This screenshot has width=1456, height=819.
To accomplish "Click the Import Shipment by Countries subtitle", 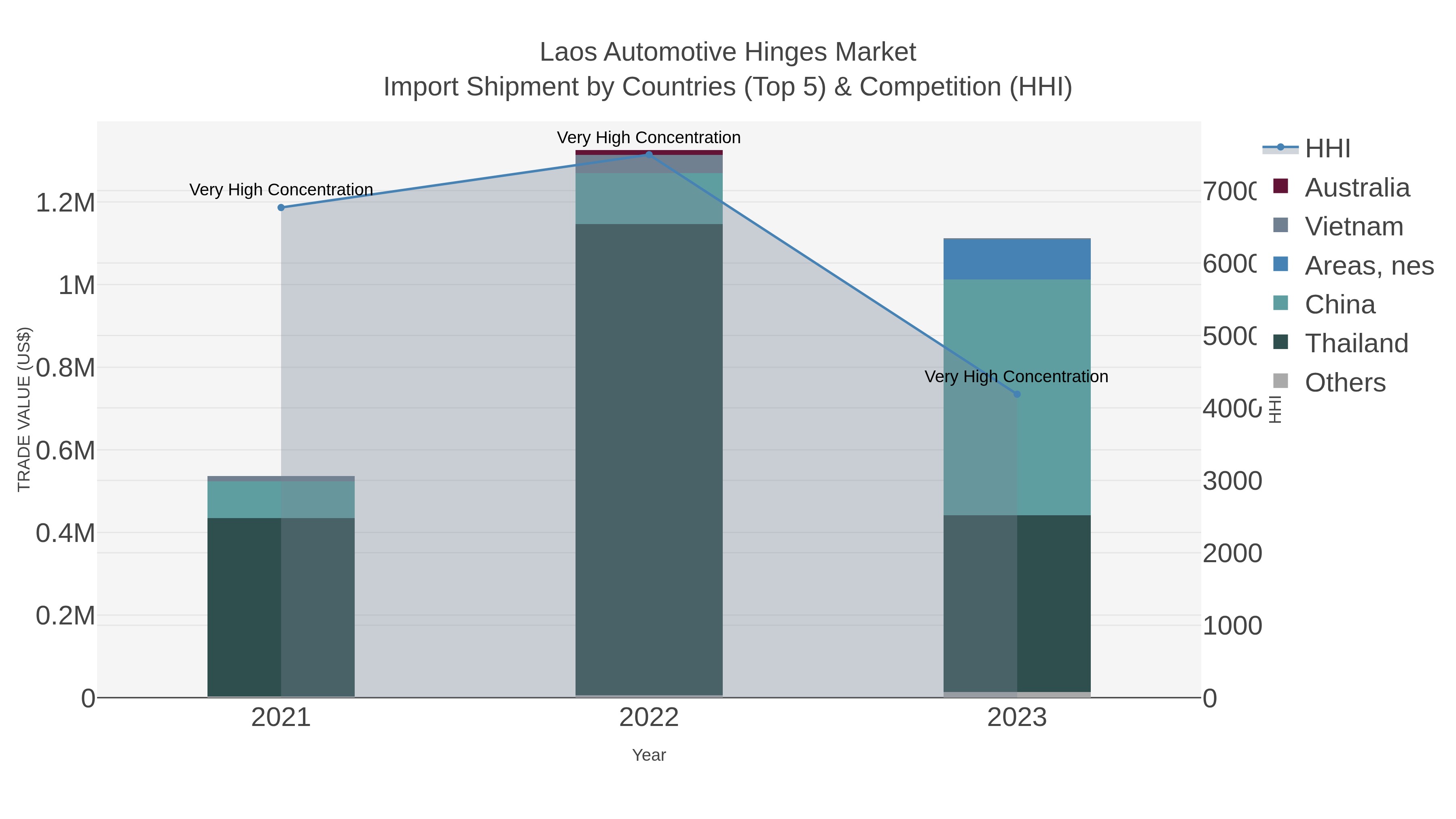I will click(728, 87).
